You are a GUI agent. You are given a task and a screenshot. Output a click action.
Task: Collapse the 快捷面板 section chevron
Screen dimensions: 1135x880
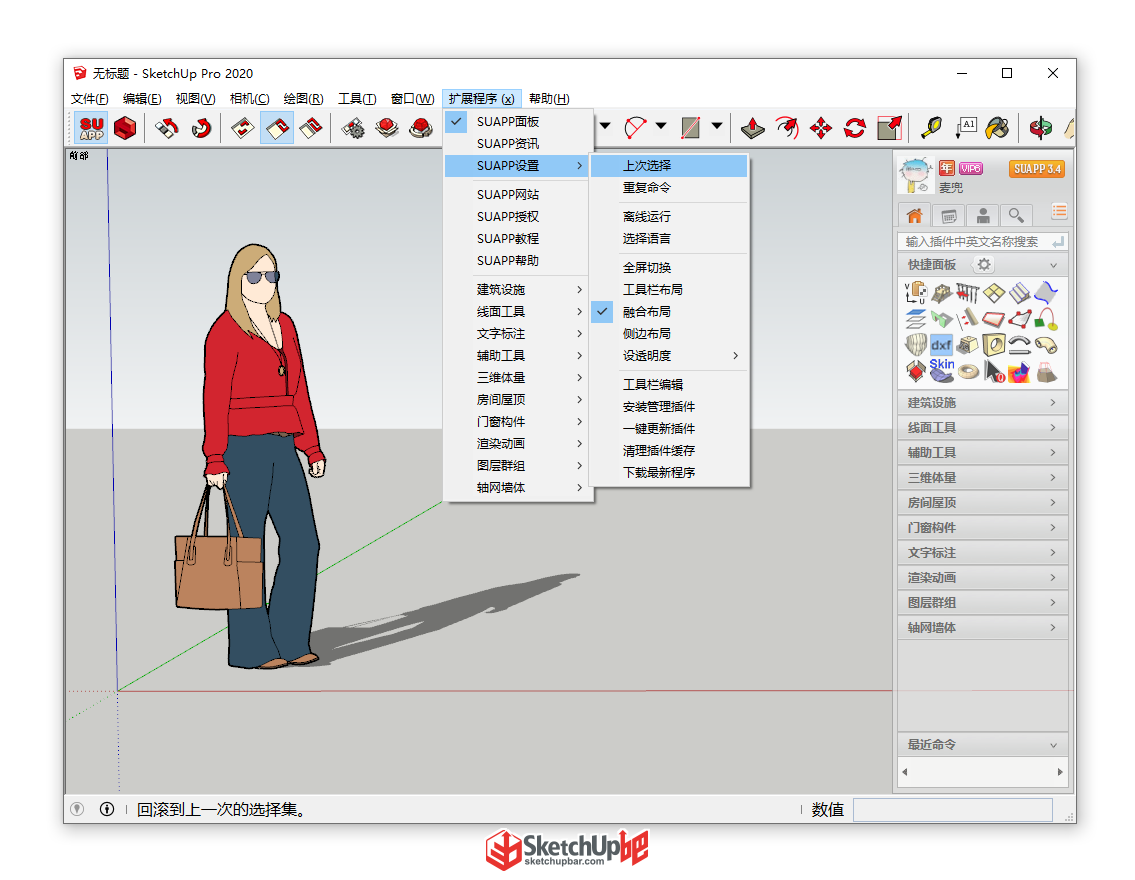(1053, 266)
